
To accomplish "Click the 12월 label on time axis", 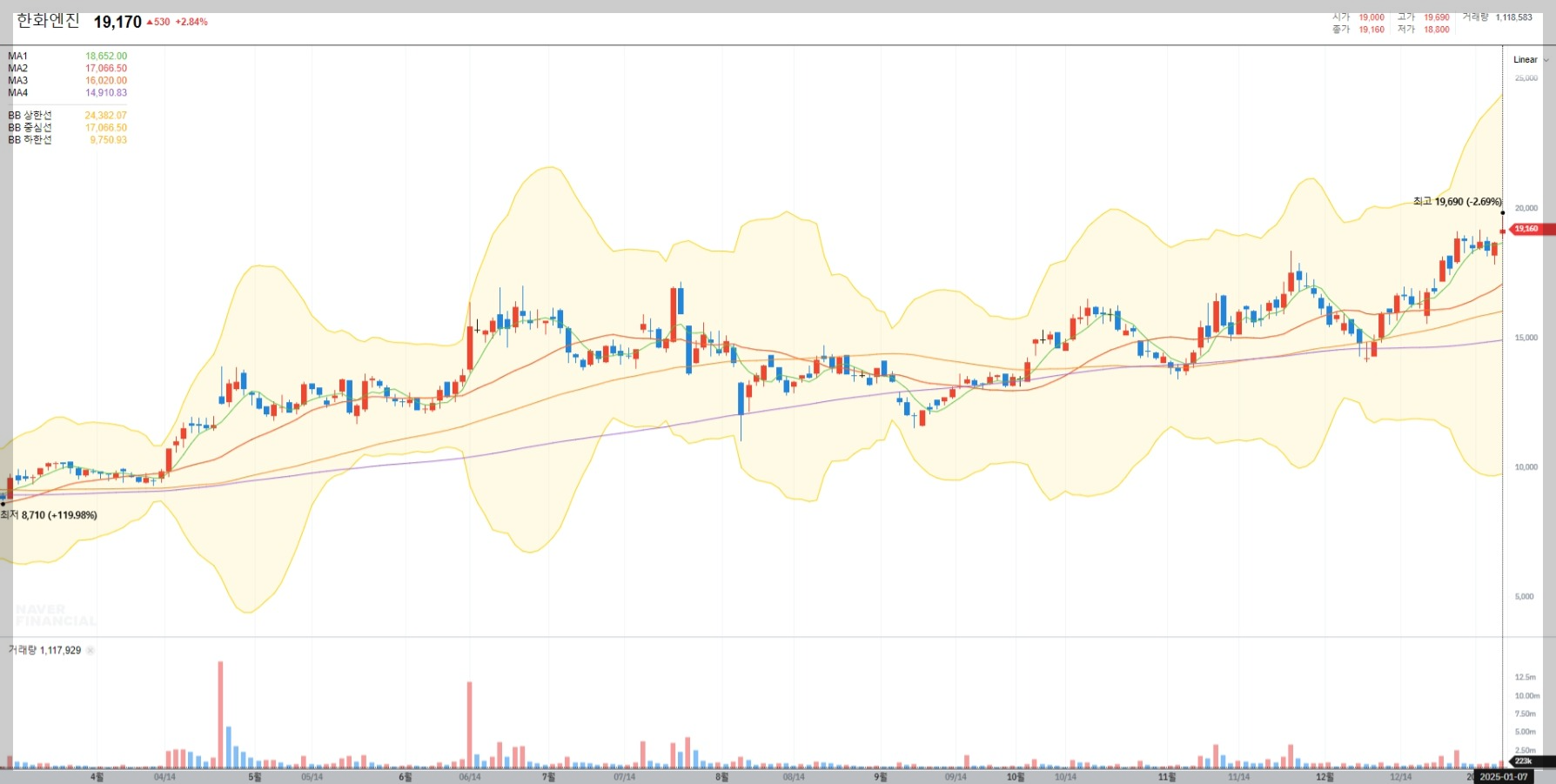I will point(1324,777).
